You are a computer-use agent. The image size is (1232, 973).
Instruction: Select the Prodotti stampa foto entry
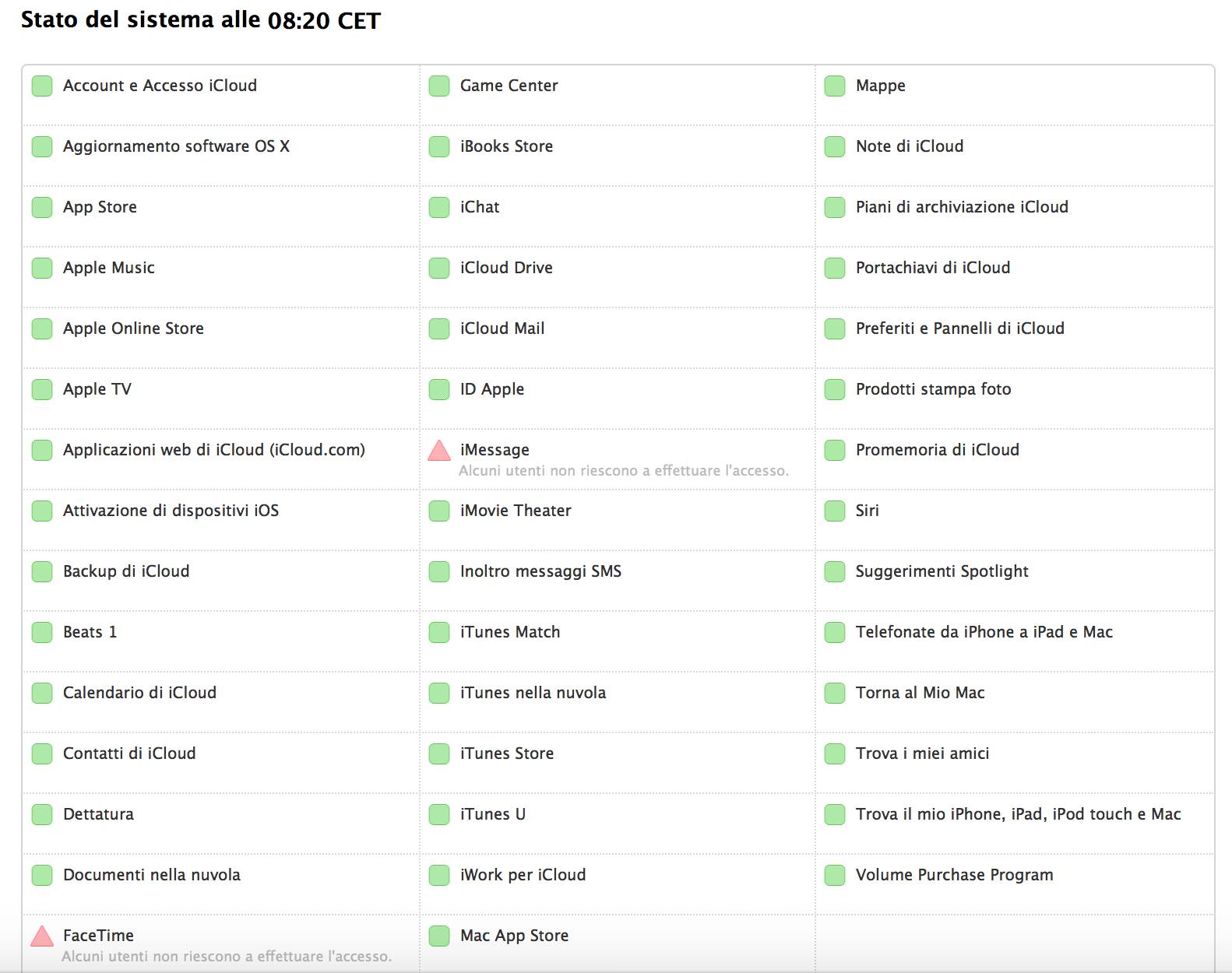click(934, 389)
